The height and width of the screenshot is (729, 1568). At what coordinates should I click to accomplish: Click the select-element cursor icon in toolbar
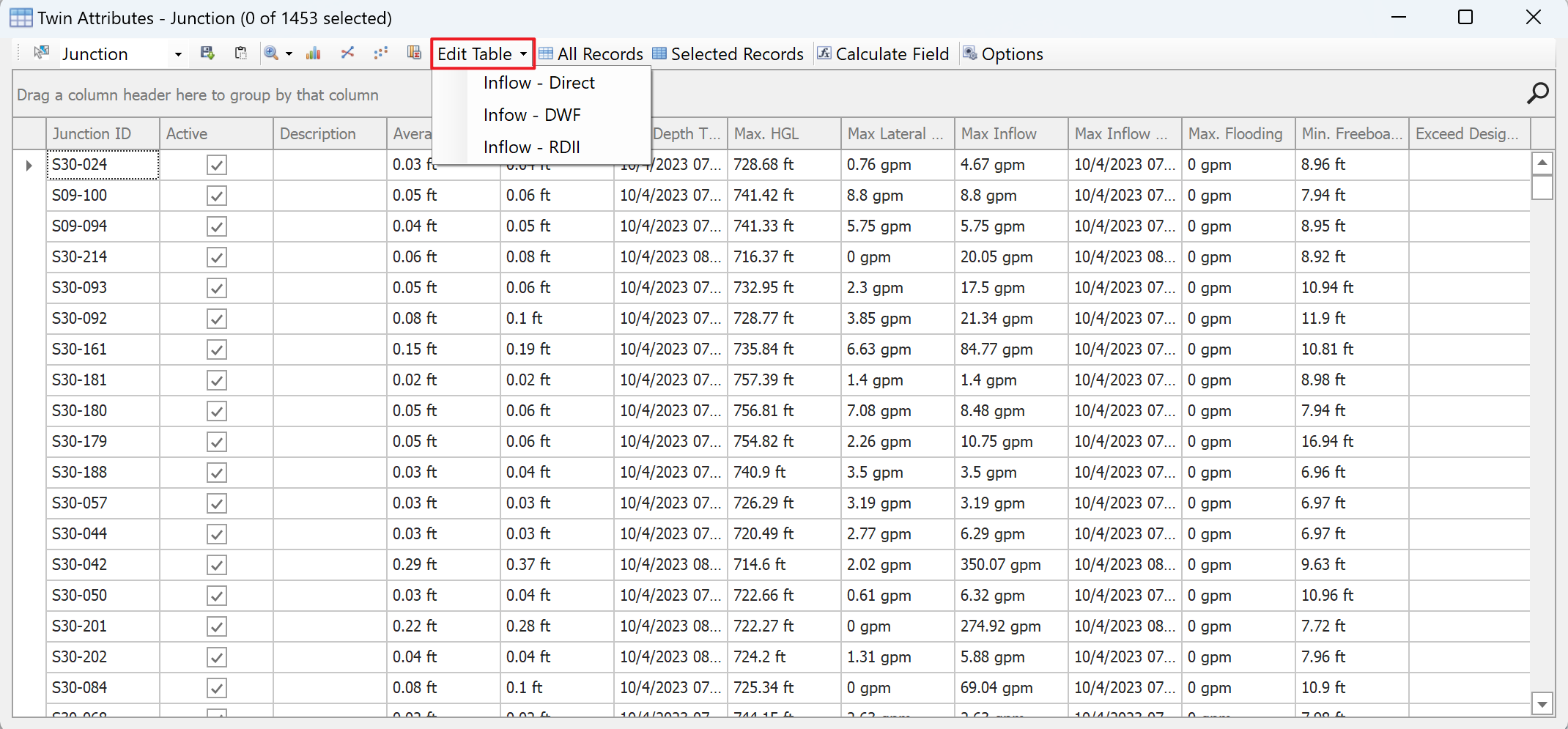[x=41, y=53]
